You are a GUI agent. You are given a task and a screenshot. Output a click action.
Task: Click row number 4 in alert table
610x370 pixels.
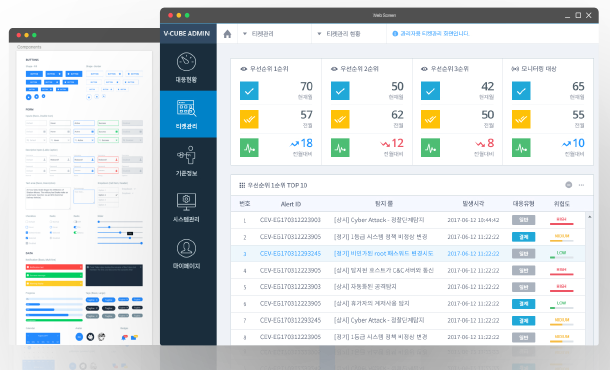click(245, 270)
